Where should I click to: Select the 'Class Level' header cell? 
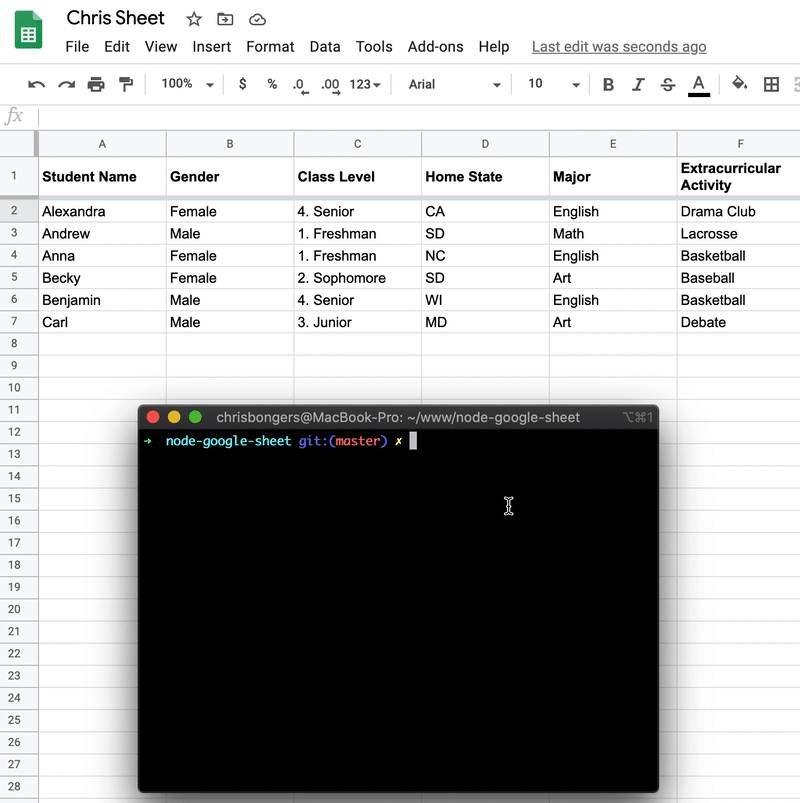click(357, 177)
